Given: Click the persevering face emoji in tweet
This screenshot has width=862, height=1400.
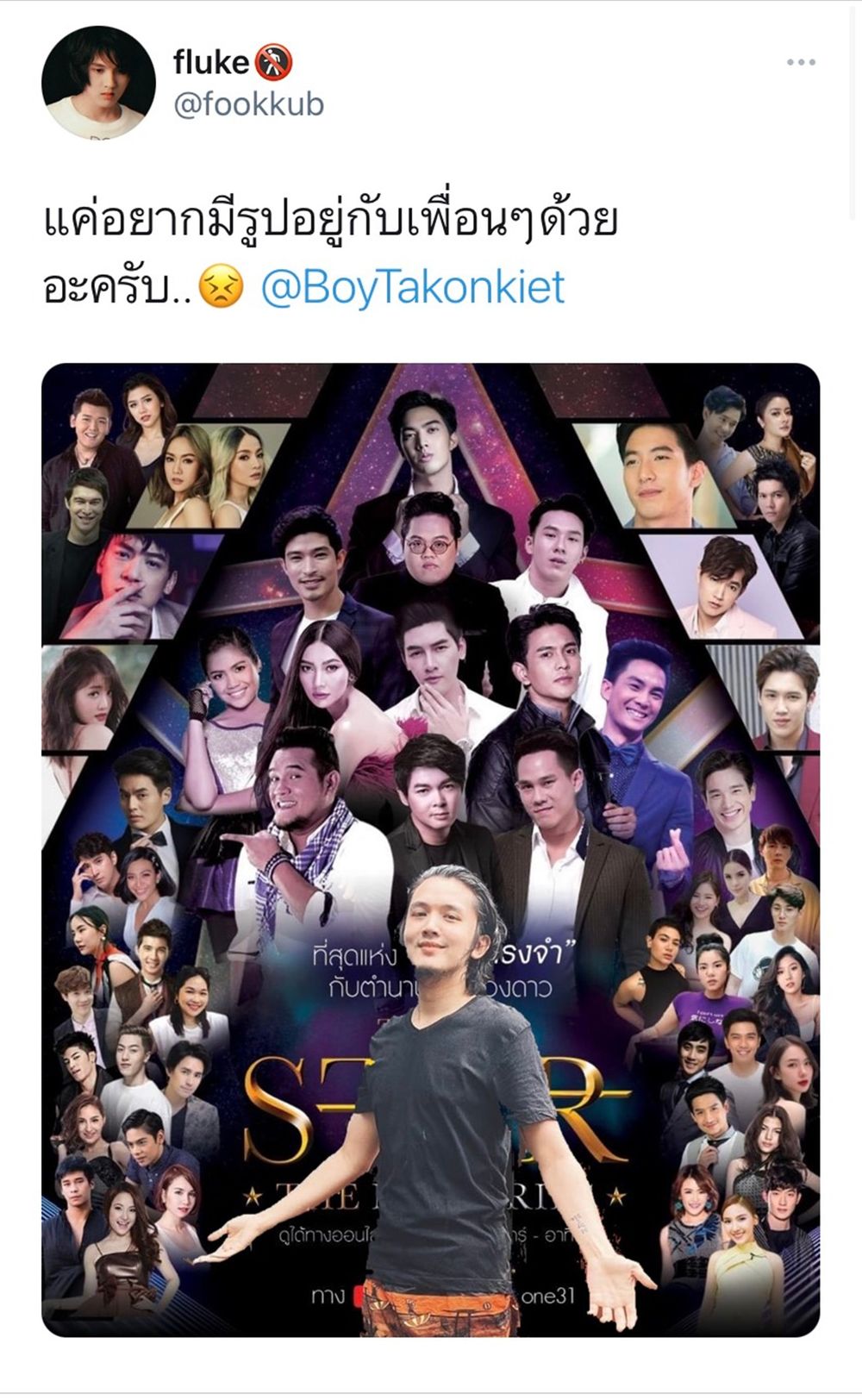Looking at the screenshot, I should pyautogui.click(x=222, y=287).
